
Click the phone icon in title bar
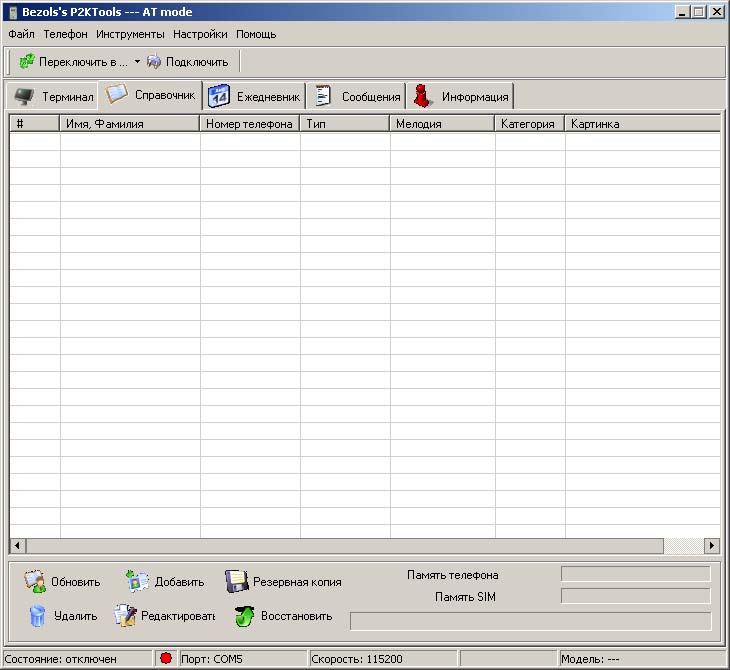[x=13, y=13]
